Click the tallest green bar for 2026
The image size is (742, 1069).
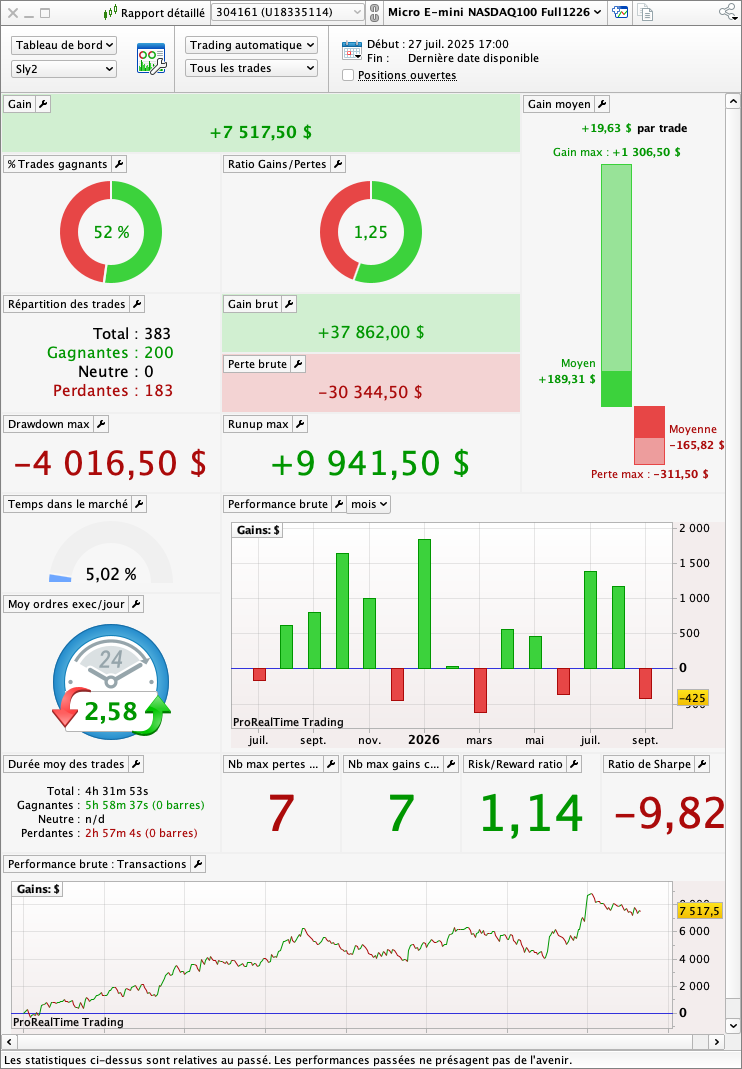pyautogui.click(x=424, y=604)
